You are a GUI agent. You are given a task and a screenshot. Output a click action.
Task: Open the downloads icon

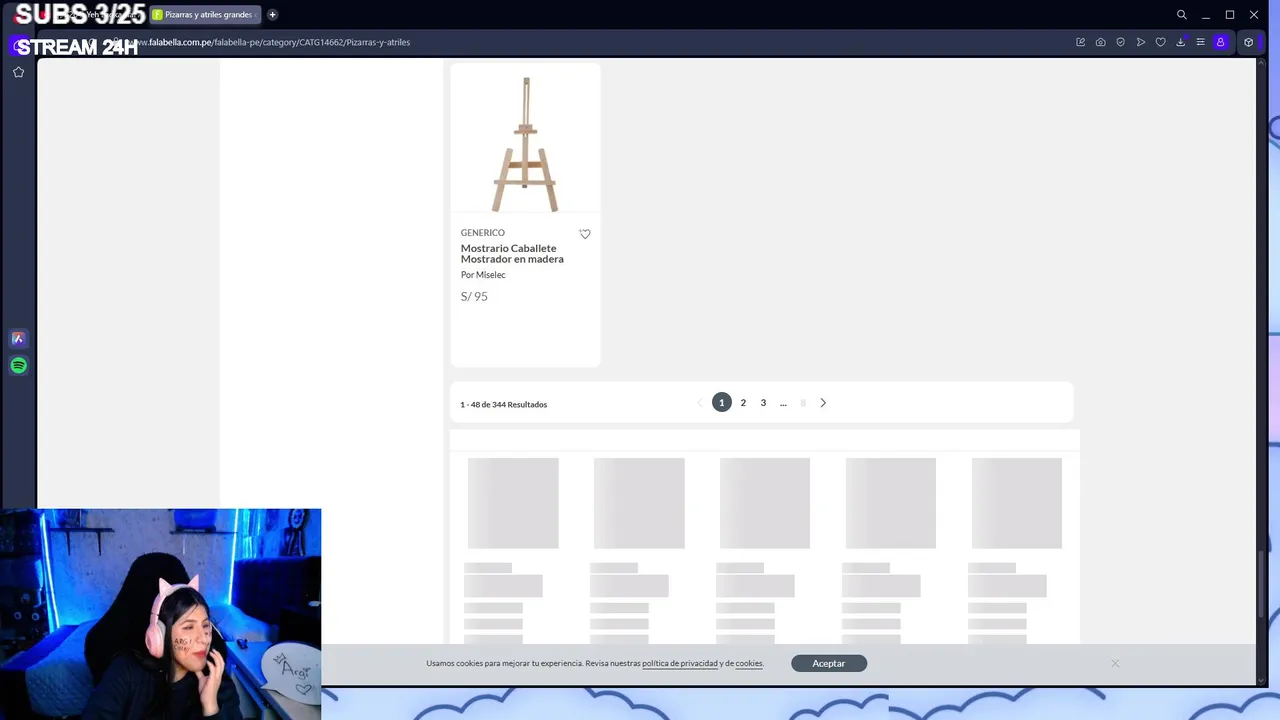pyautogui.click(x=1180, y=42)
